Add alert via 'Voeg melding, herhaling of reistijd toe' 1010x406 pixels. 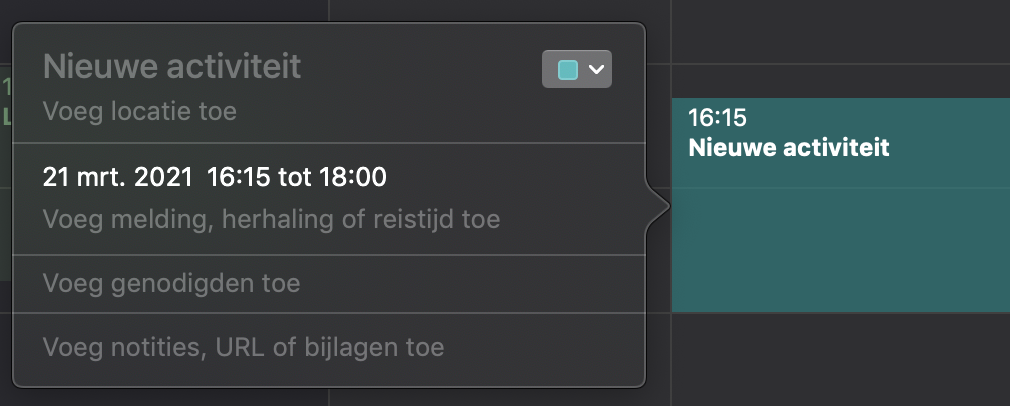coord(271,218)
